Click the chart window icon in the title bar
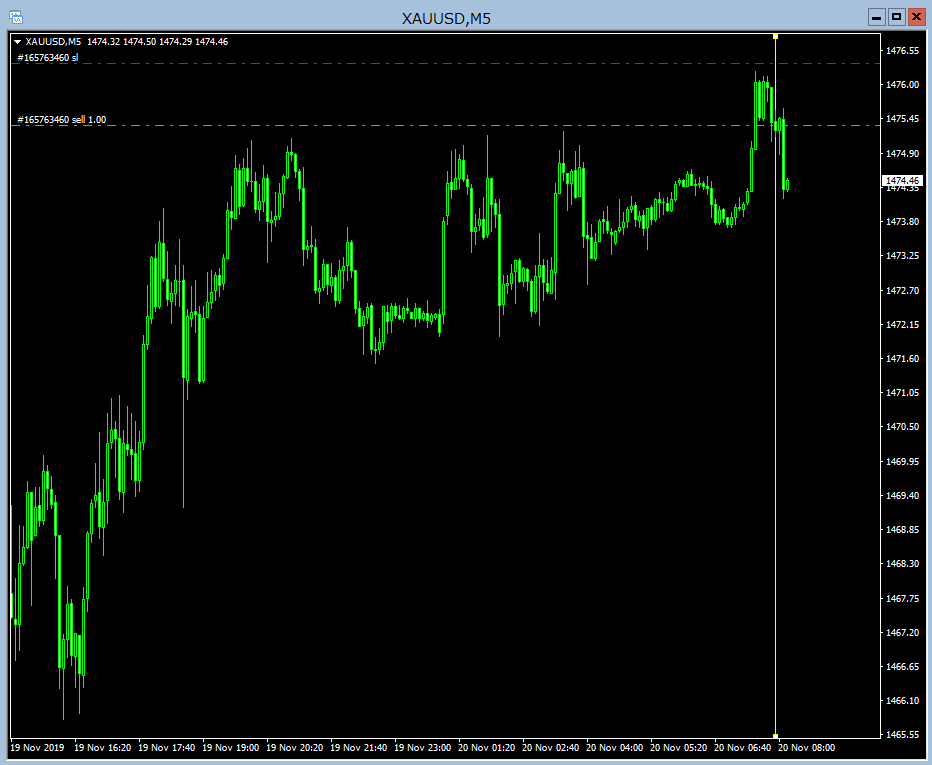Screen dimensions: 932x765 tap(16, 18)
